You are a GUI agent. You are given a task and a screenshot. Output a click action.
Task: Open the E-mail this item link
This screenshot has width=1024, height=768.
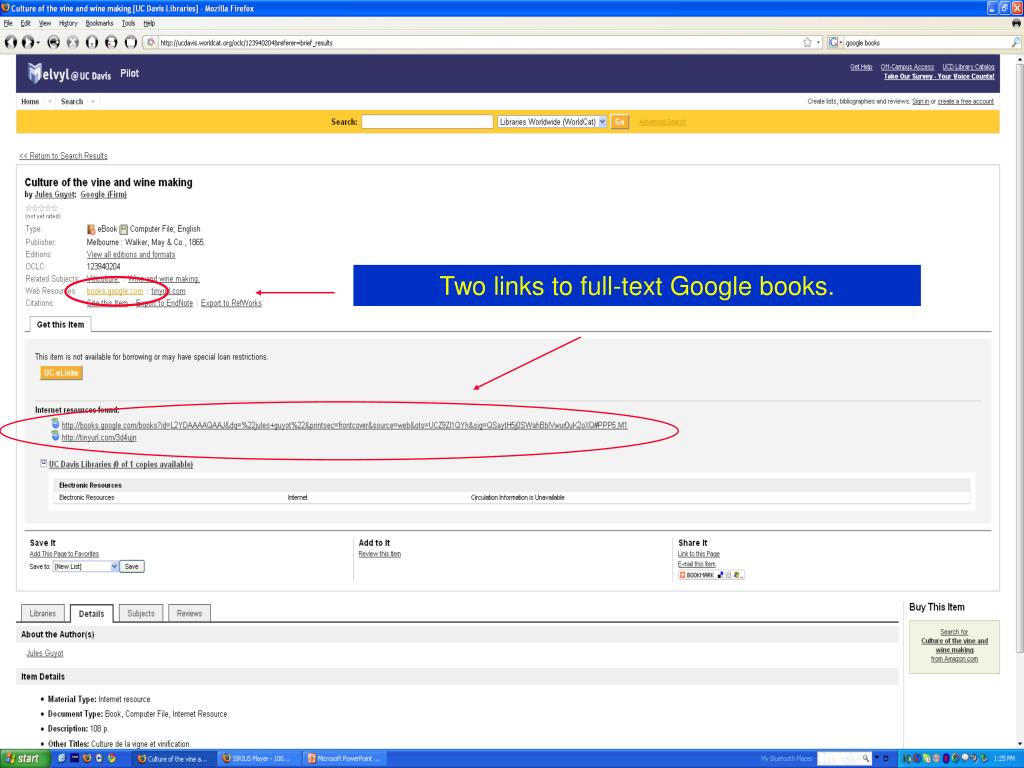click(696, 564)
